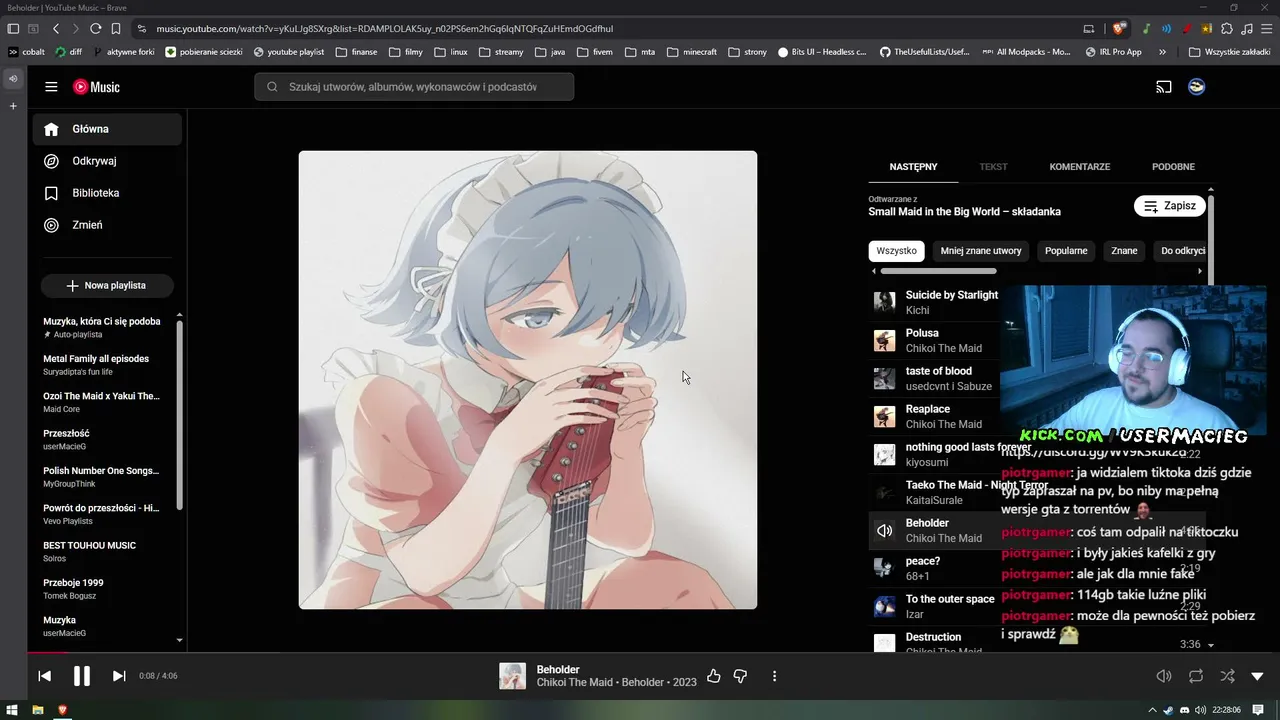Reload the page in Brave
1280x720 pixels.
coord(95,29)
